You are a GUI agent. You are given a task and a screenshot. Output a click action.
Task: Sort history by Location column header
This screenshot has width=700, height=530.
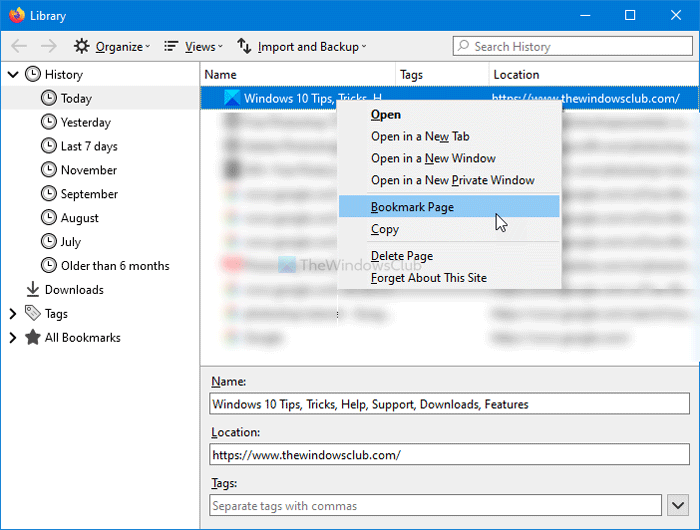click(516, 75)
